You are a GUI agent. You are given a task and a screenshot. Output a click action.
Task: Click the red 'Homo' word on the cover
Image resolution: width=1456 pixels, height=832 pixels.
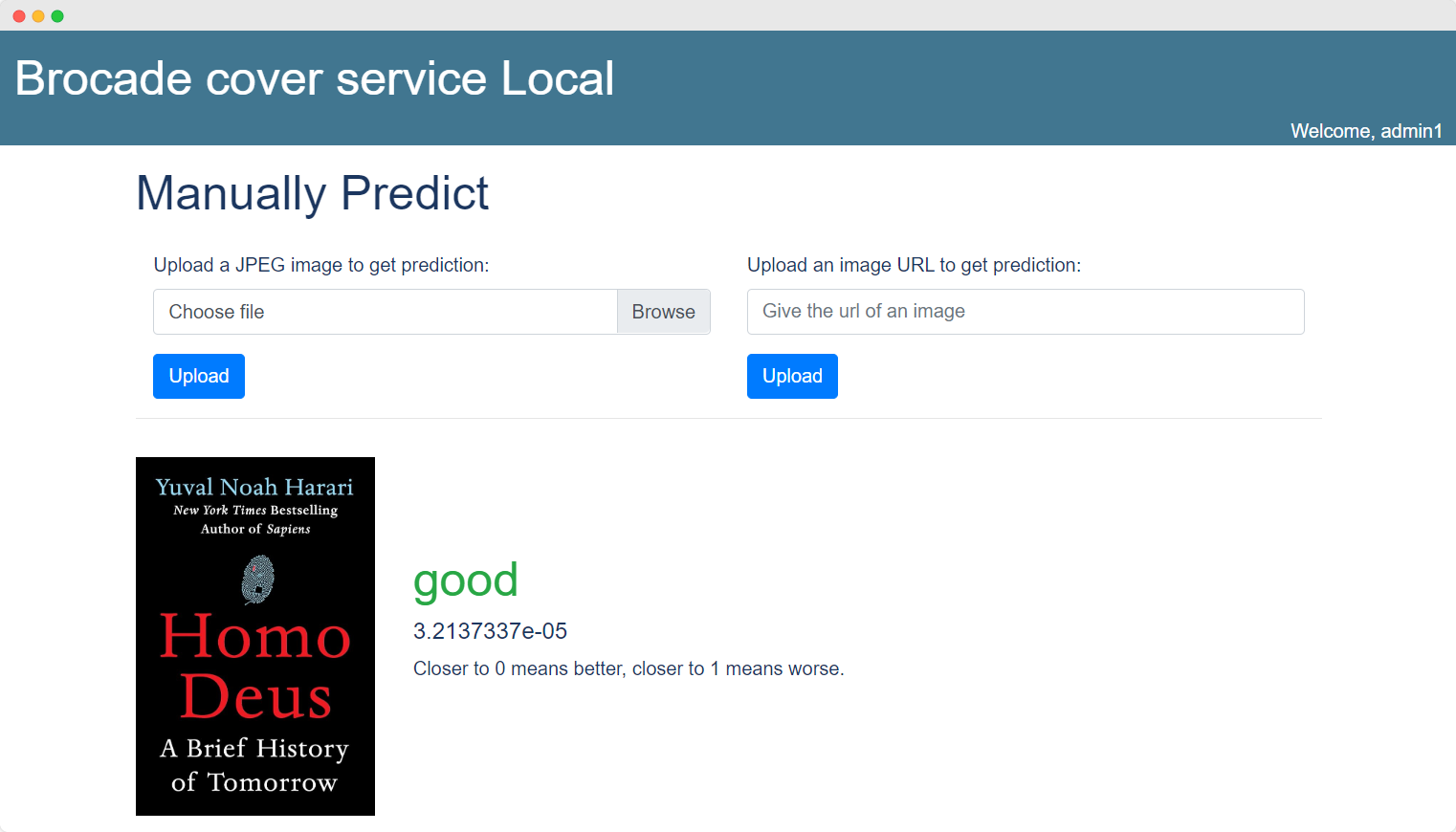click(255, 637)
